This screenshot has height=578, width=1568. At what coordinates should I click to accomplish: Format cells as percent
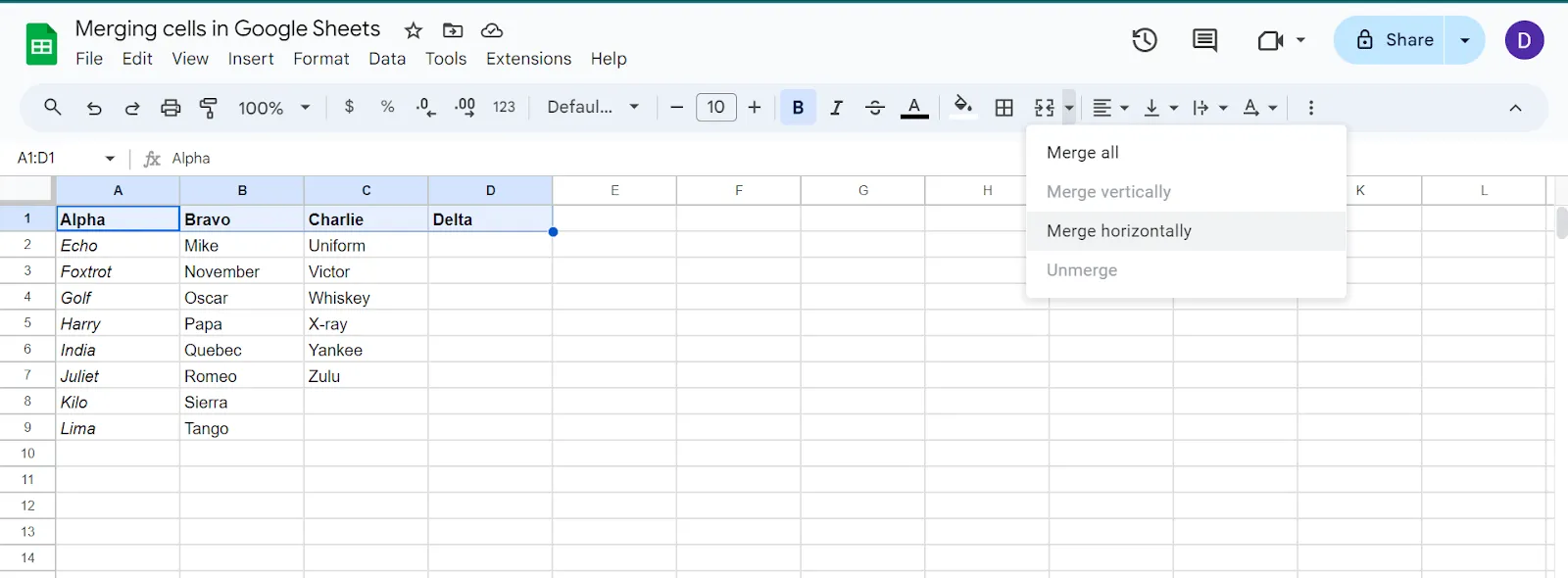pos(388,107)
